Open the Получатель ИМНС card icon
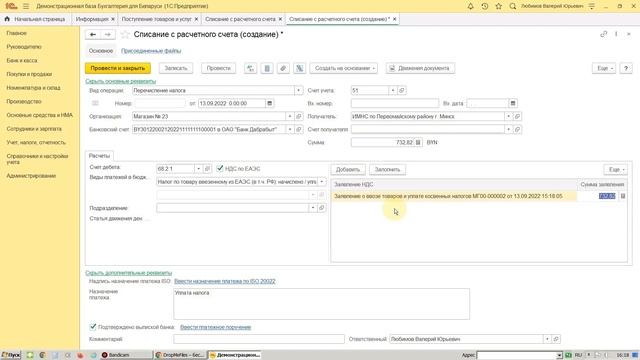This screenshot has width=640, height=360. (x=517, y=116)
